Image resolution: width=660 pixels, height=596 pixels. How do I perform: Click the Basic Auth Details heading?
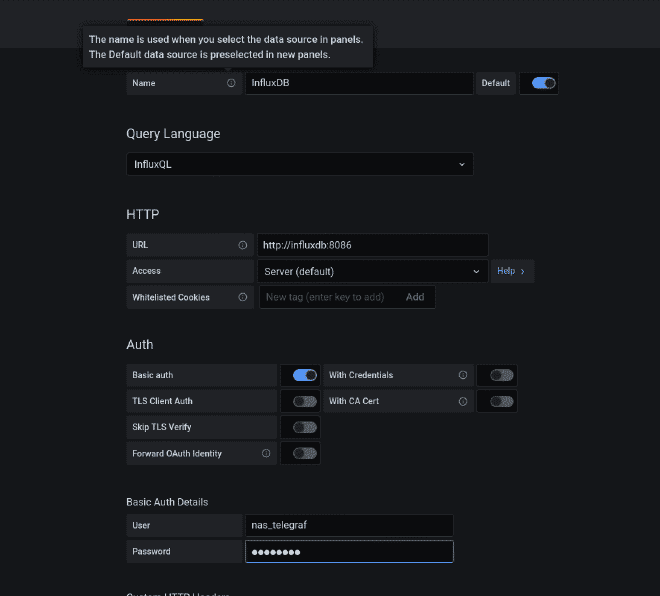point(167,502)
